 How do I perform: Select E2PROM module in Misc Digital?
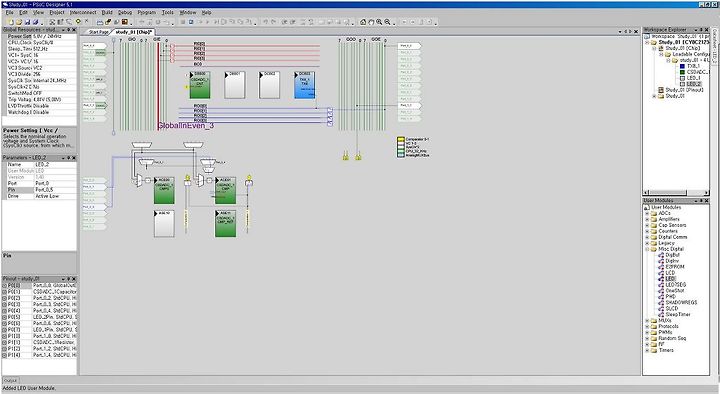pyautogui.click(x=675, y=267)
